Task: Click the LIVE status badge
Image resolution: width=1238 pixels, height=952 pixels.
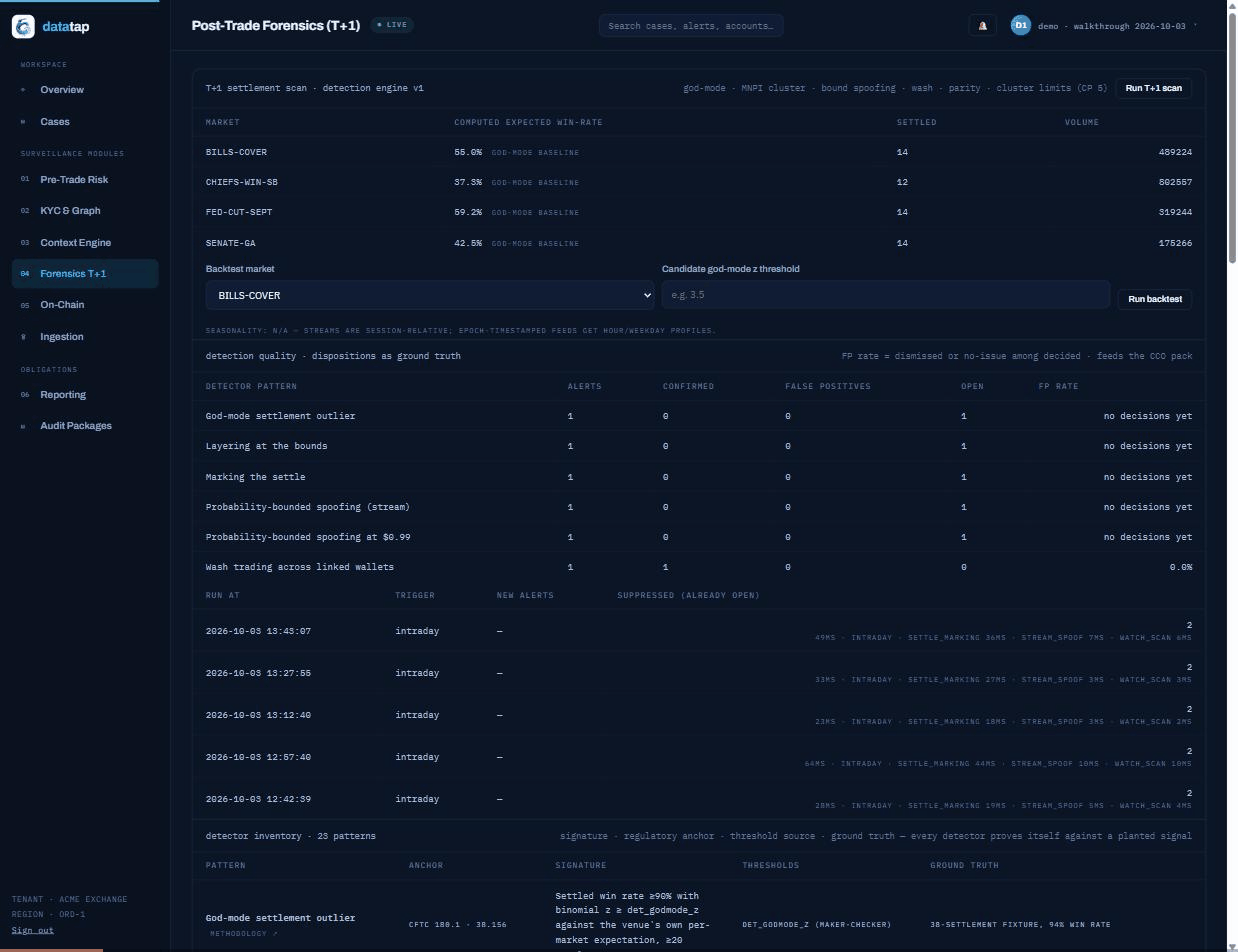Action: tap(392, 25)
